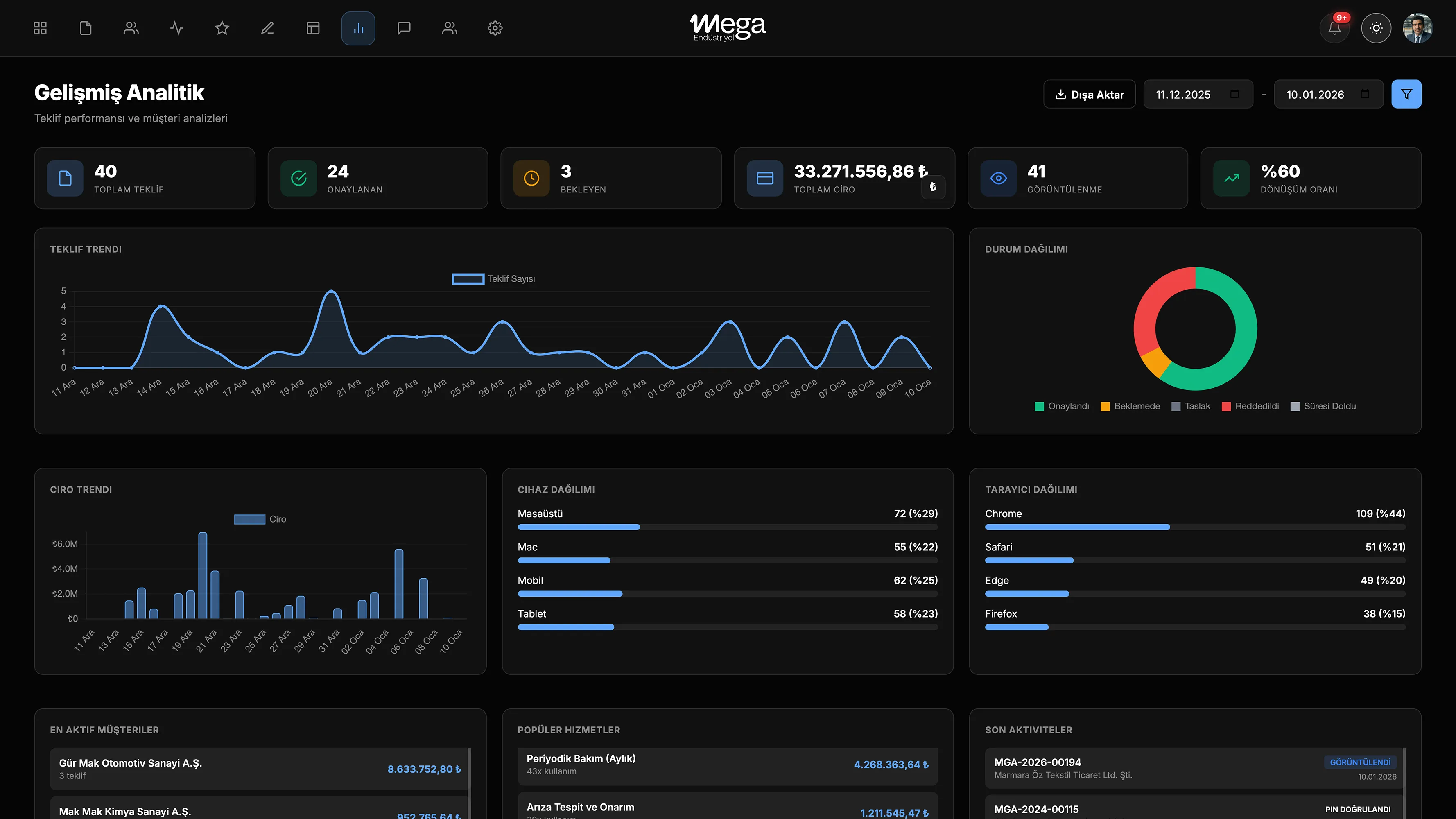
Task: Open the activity pulse nav icon
Action: tap(176, 28)
